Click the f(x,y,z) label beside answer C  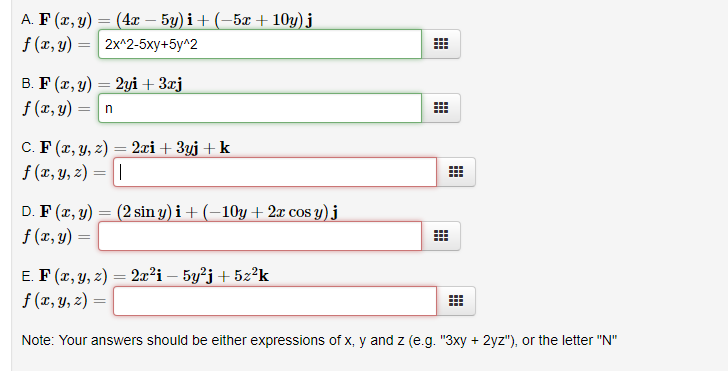coord(64,173)
